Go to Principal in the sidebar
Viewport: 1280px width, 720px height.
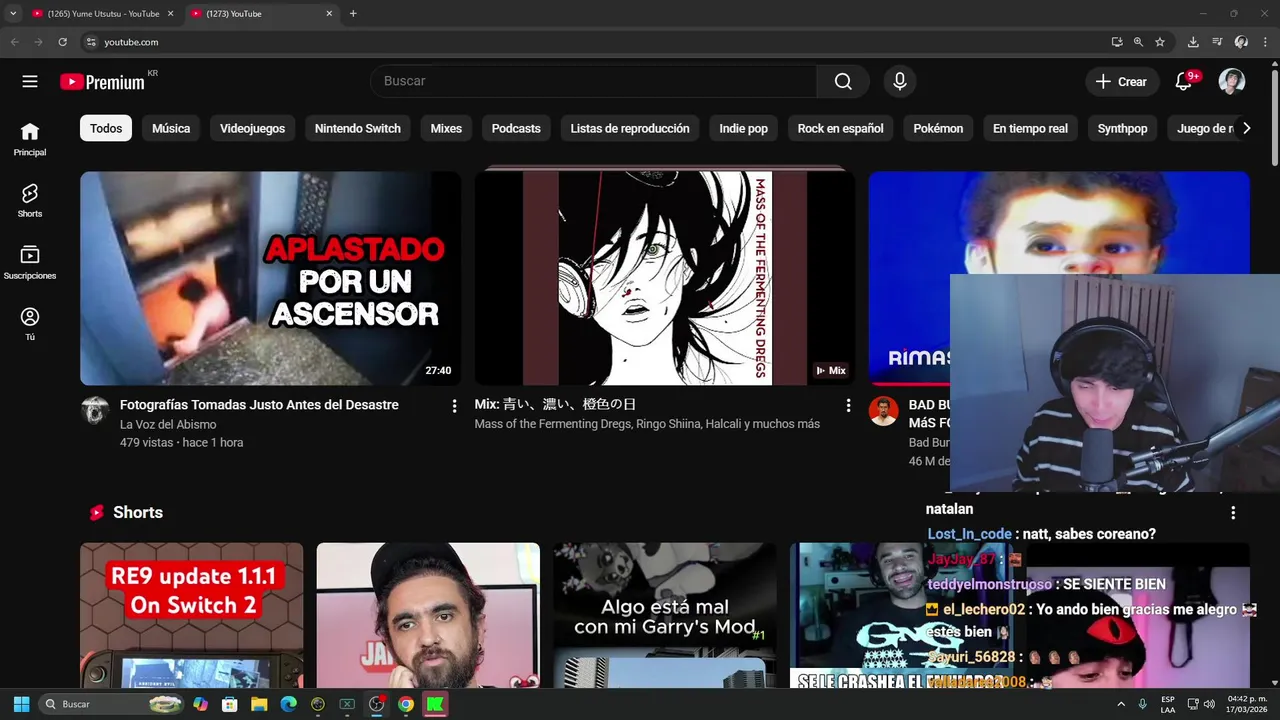click(30, 140)
